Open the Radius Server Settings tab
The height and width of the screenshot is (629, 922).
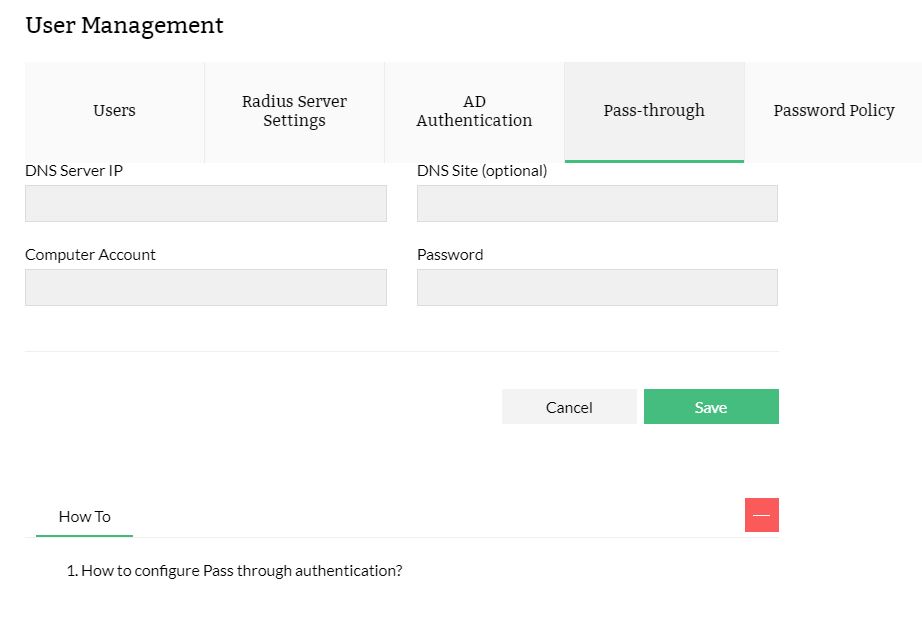(x=294, y=111)
